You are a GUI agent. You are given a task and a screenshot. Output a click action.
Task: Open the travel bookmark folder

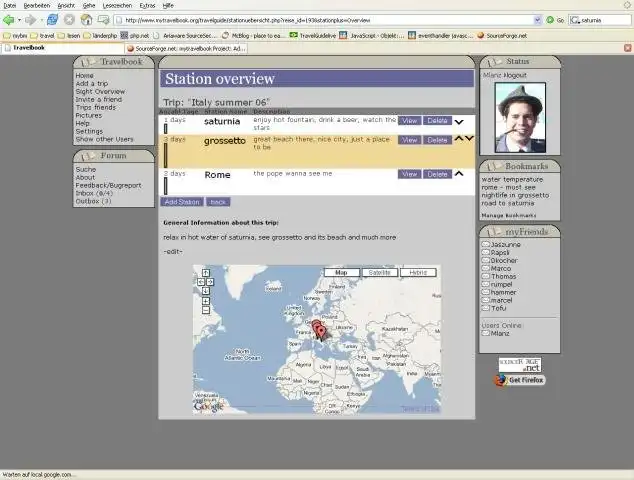click(42, 36)
